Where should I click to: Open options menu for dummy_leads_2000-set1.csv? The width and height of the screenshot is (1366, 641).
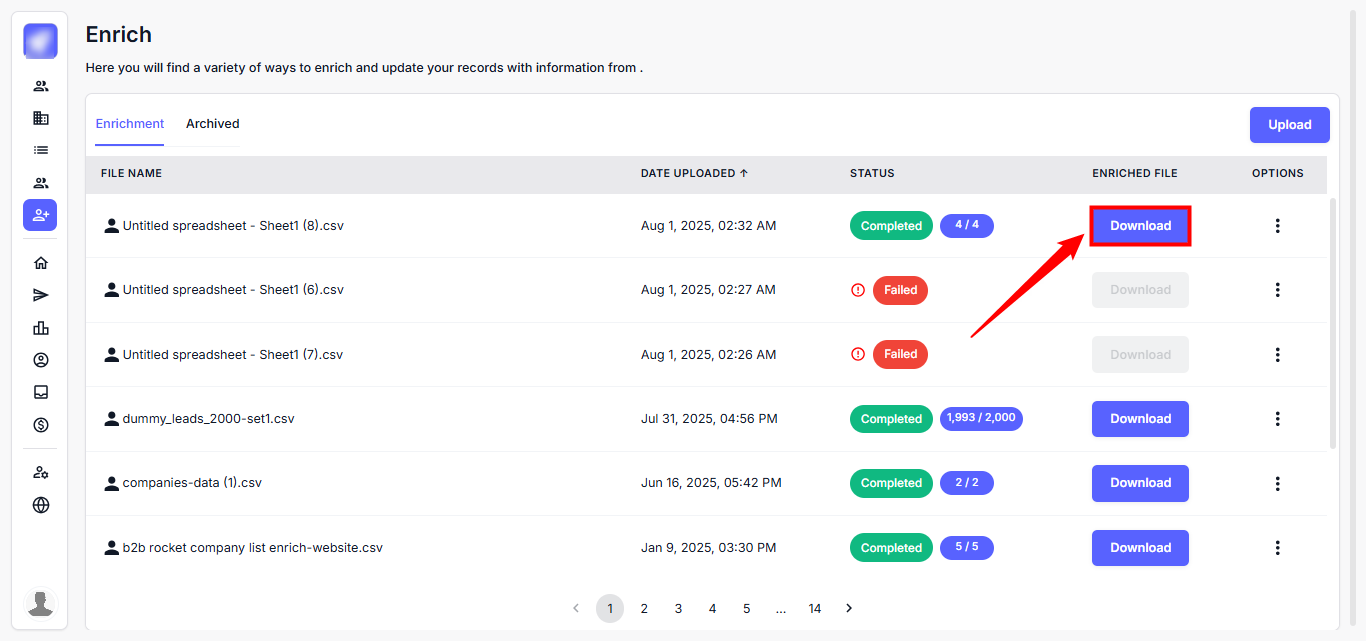[1277, 419]
